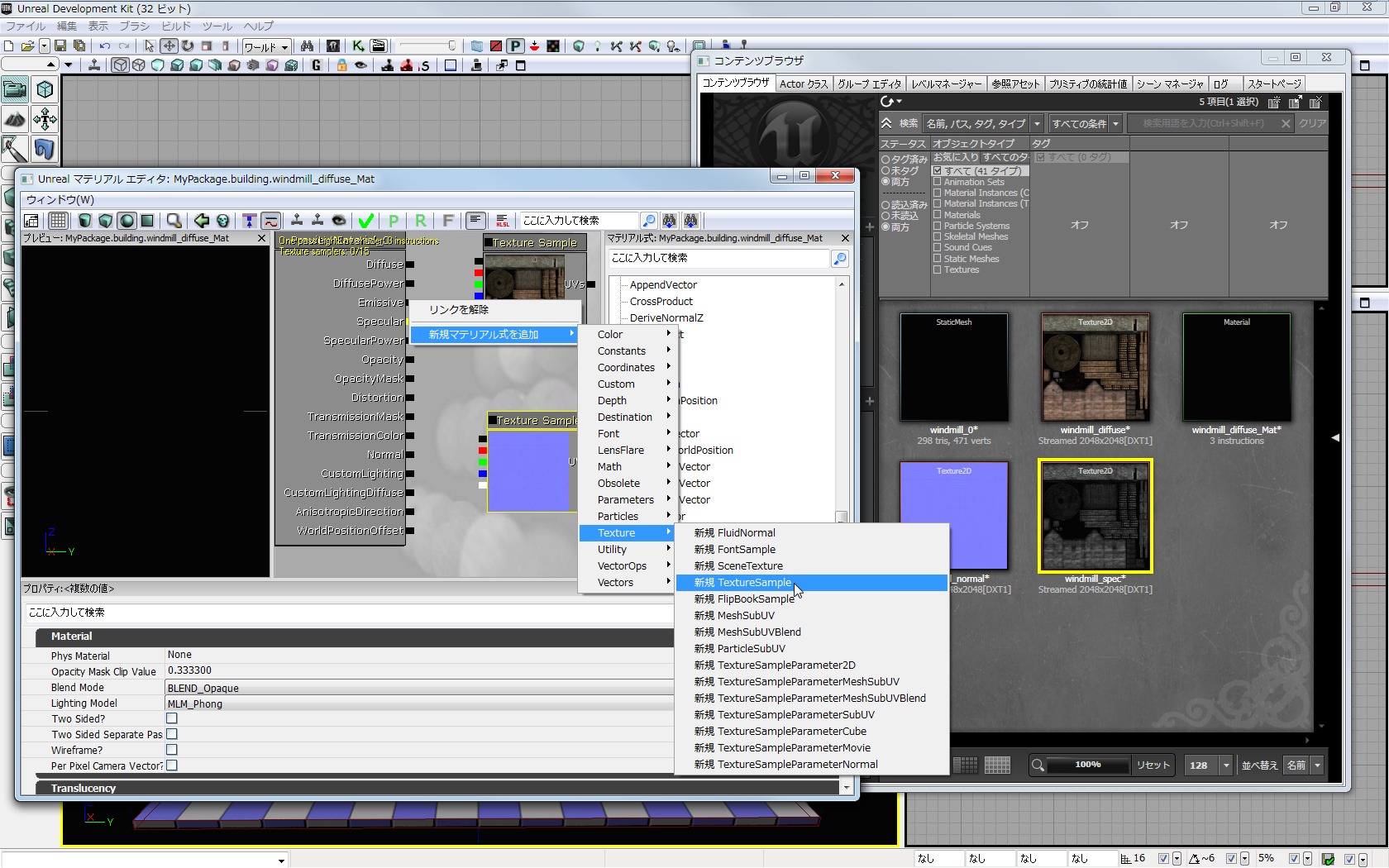1389x868 pixels.
Task: Select the windmill_diffuse texture thumbnail
Action: pyautogui.click(x=1095, y=367)
